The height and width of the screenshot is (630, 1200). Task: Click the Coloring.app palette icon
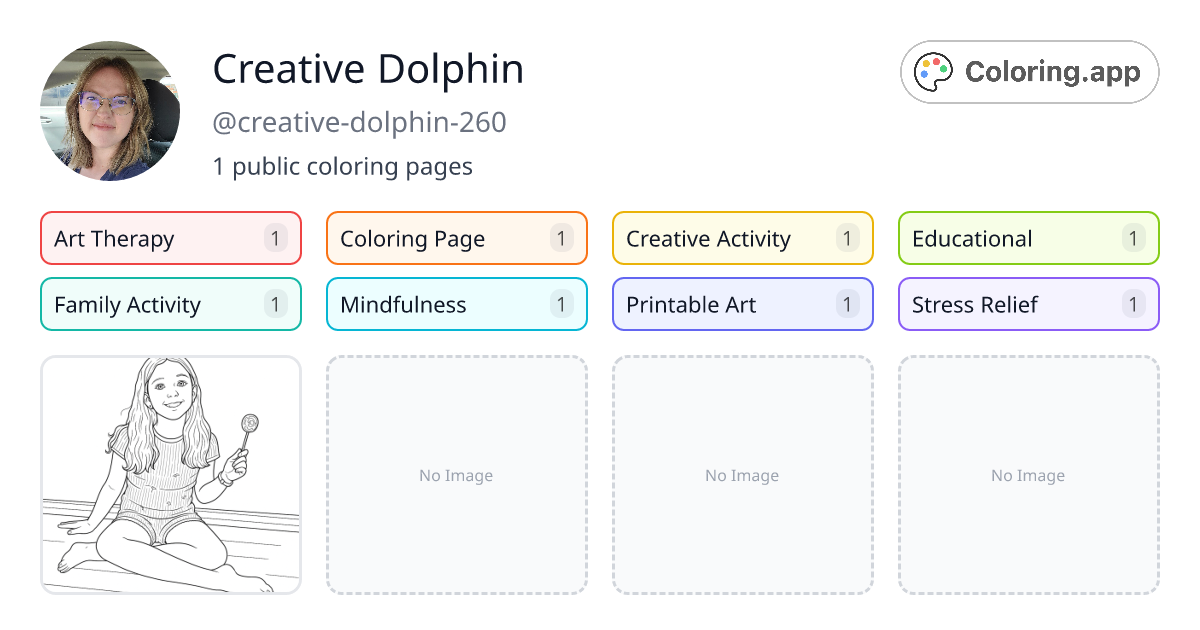932,71
